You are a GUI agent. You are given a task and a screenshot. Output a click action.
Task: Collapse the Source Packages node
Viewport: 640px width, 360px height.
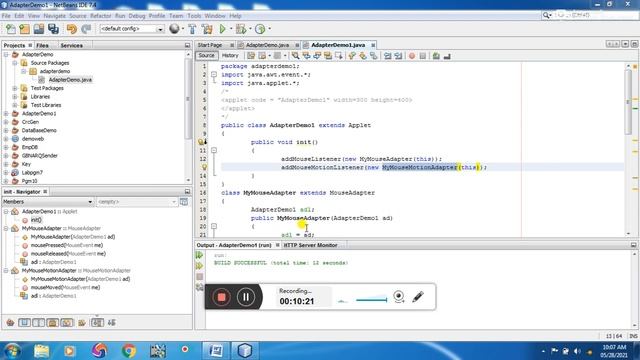[x=15, y=63]
